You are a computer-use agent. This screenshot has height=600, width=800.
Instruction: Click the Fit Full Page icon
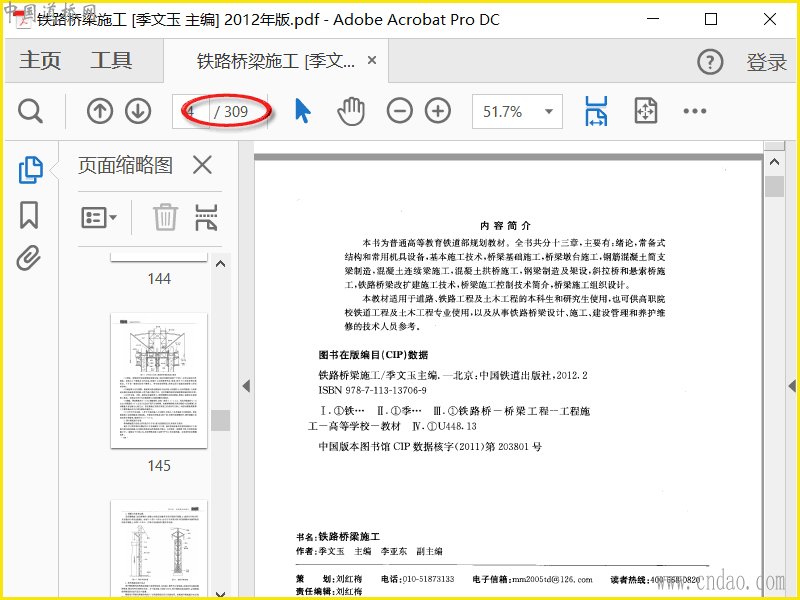click(645, 111)
